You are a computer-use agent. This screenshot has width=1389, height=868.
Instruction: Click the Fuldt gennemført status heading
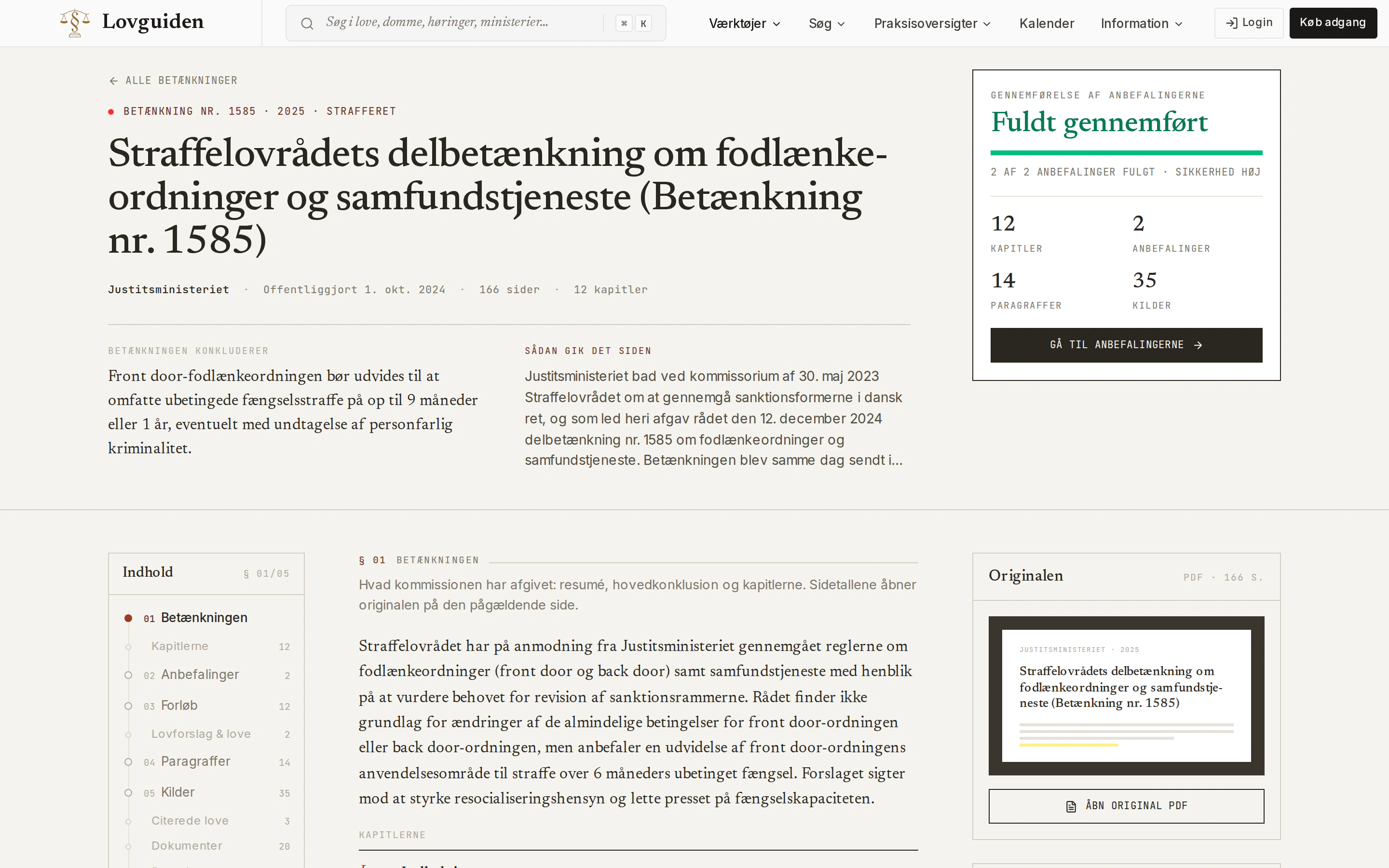pyautogui.click(x=1099, y=122)
